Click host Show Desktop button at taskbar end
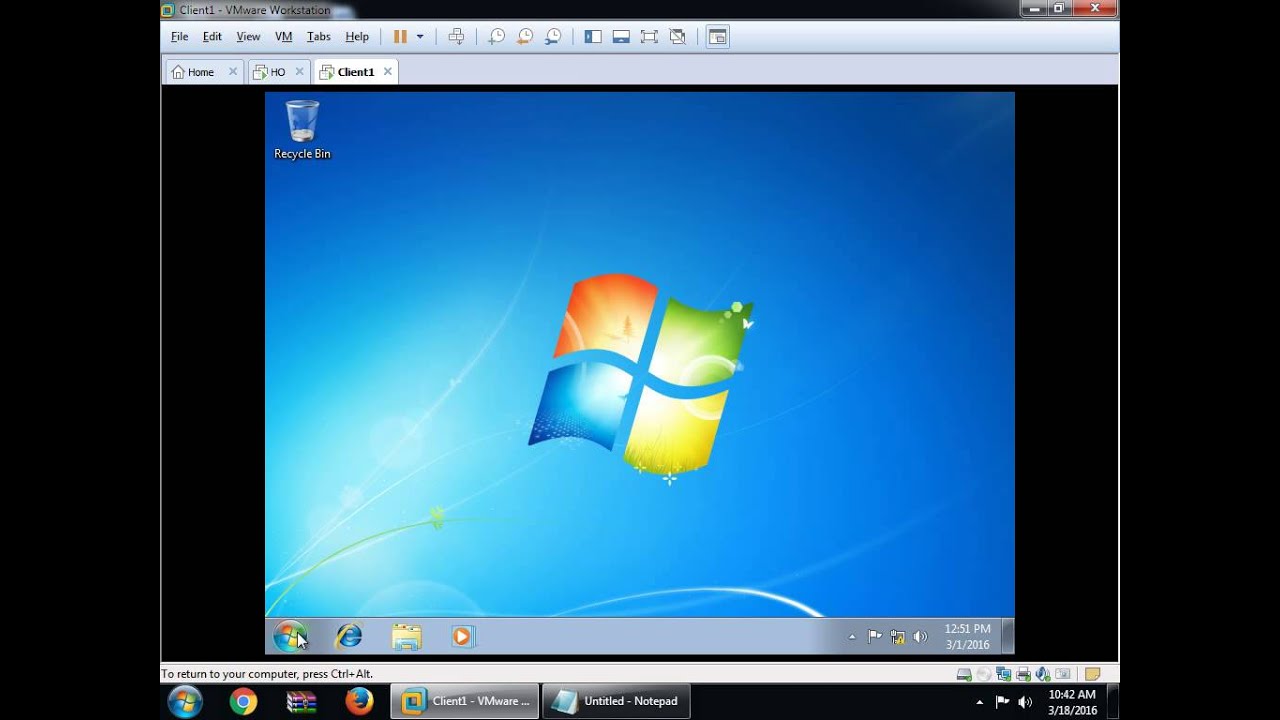The image size is (1280, 720). [x=1113, y=701]
